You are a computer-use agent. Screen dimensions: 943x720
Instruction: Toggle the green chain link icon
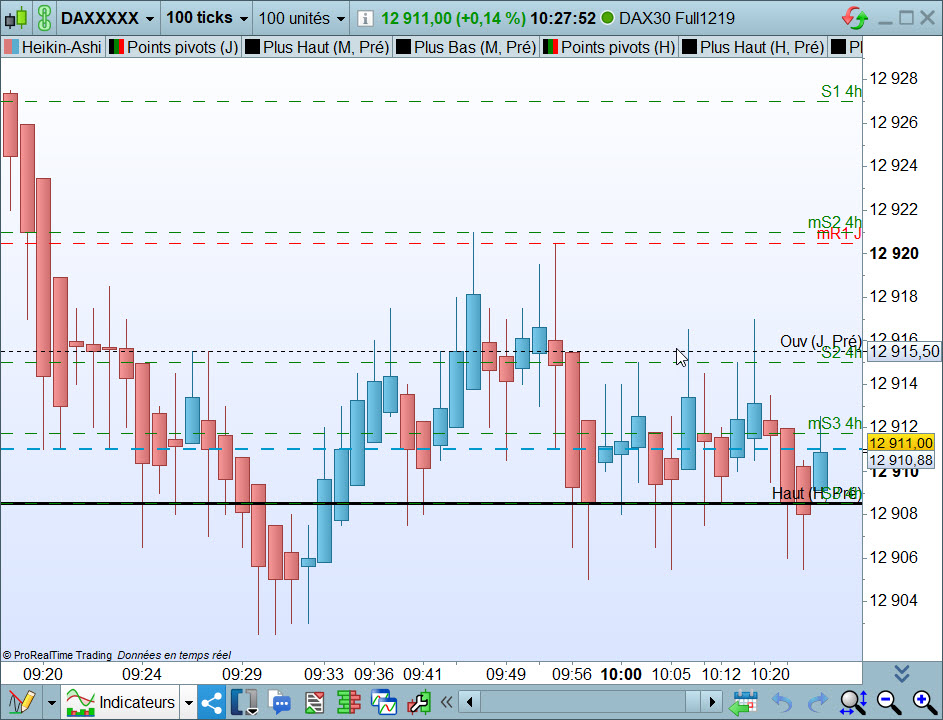[x=44, y=18]
